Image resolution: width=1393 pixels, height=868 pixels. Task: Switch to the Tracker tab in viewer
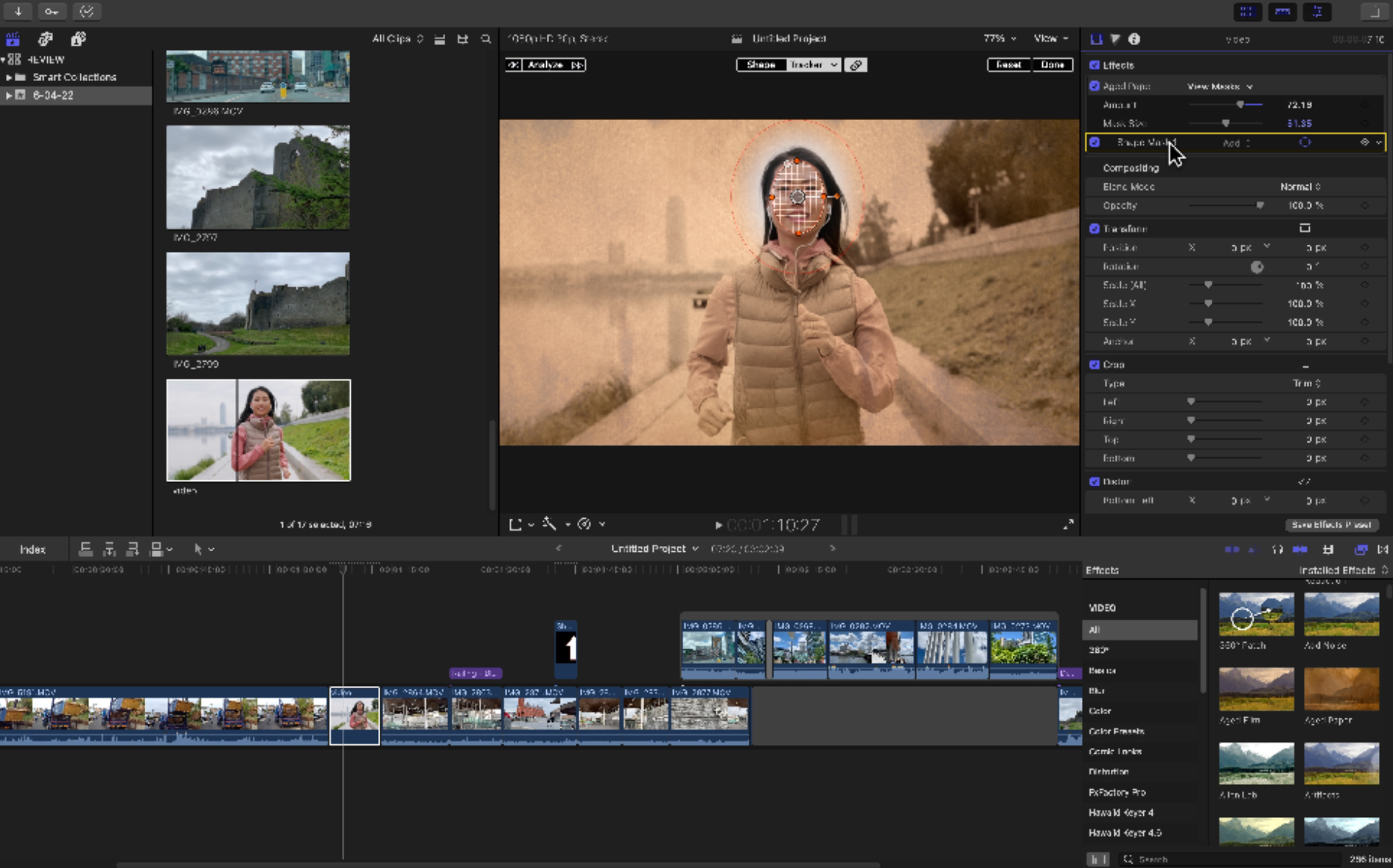click(x=807, y=65)
